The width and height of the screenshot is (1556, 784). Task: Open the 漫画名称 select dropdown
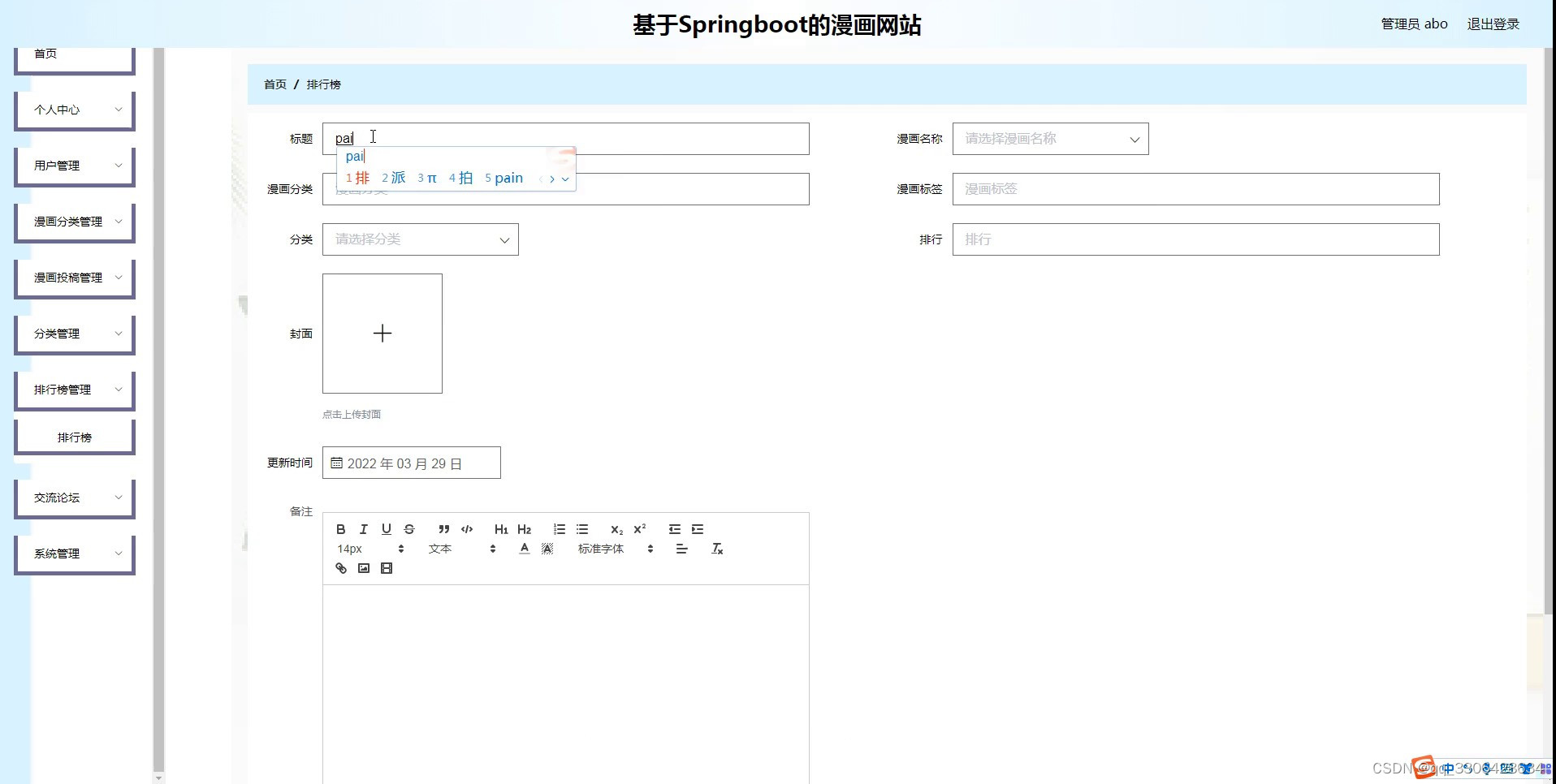[1051, 139]
